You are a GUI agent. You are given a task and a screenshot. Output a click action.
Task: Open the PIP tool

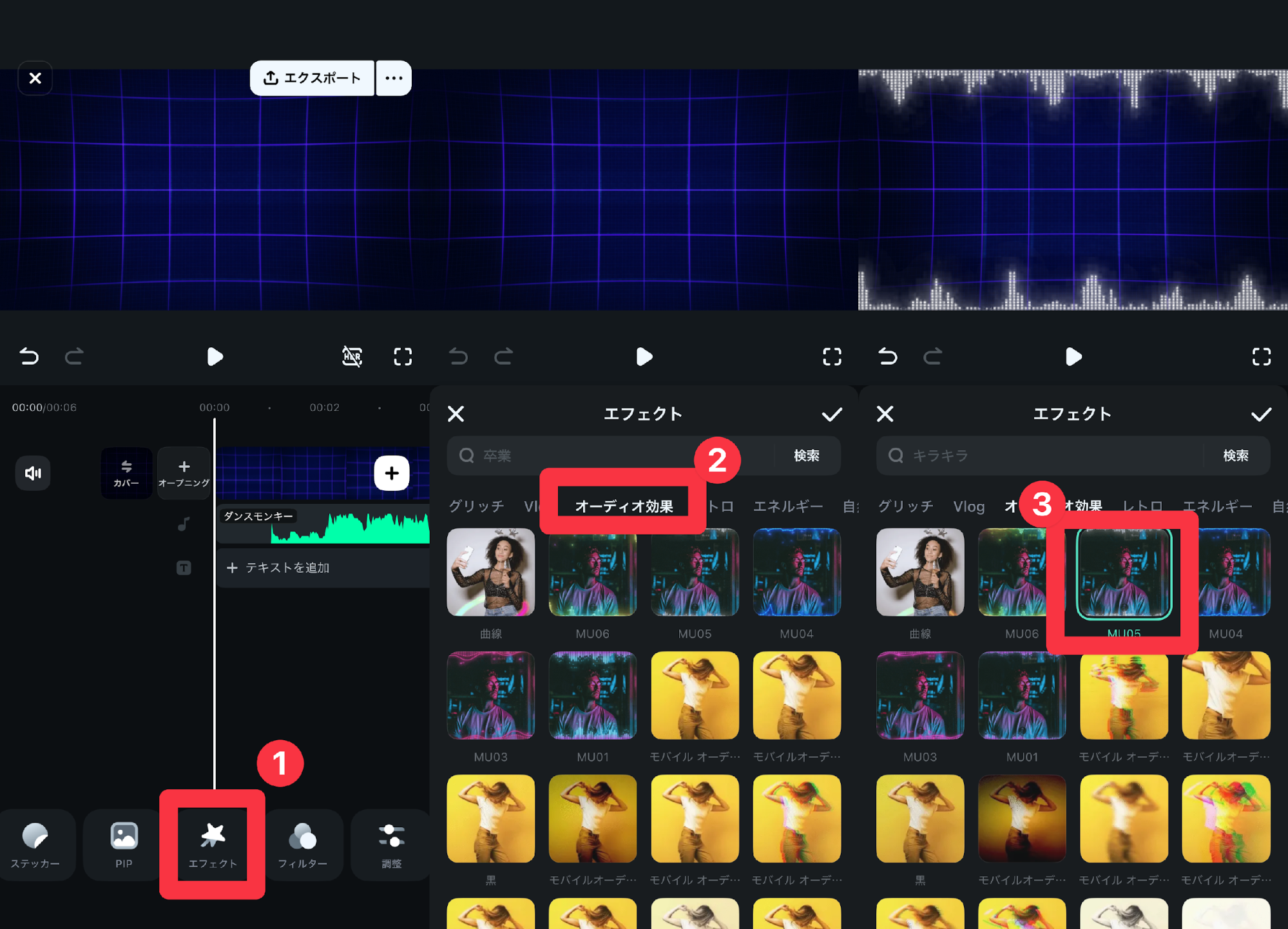click(x=124, y=844)
